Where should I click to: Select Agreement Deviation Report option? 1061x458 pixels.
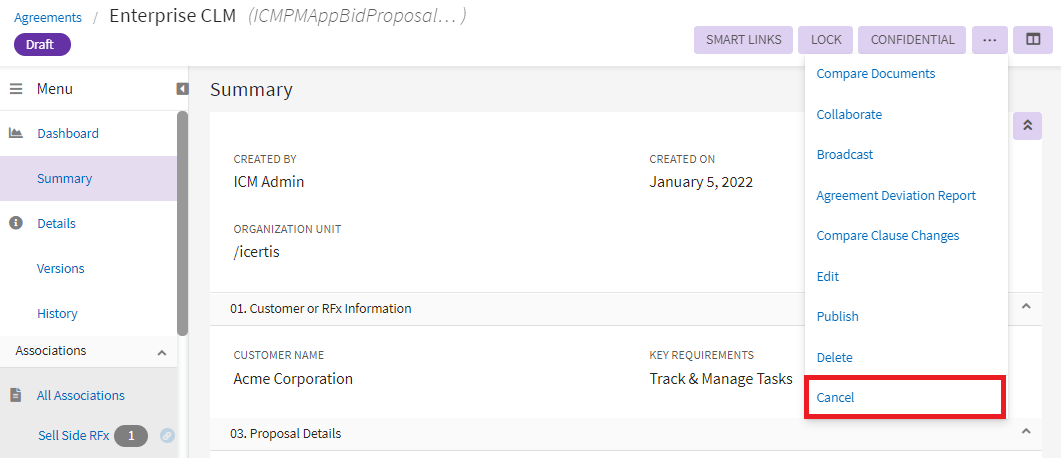[x=896, y=195]
